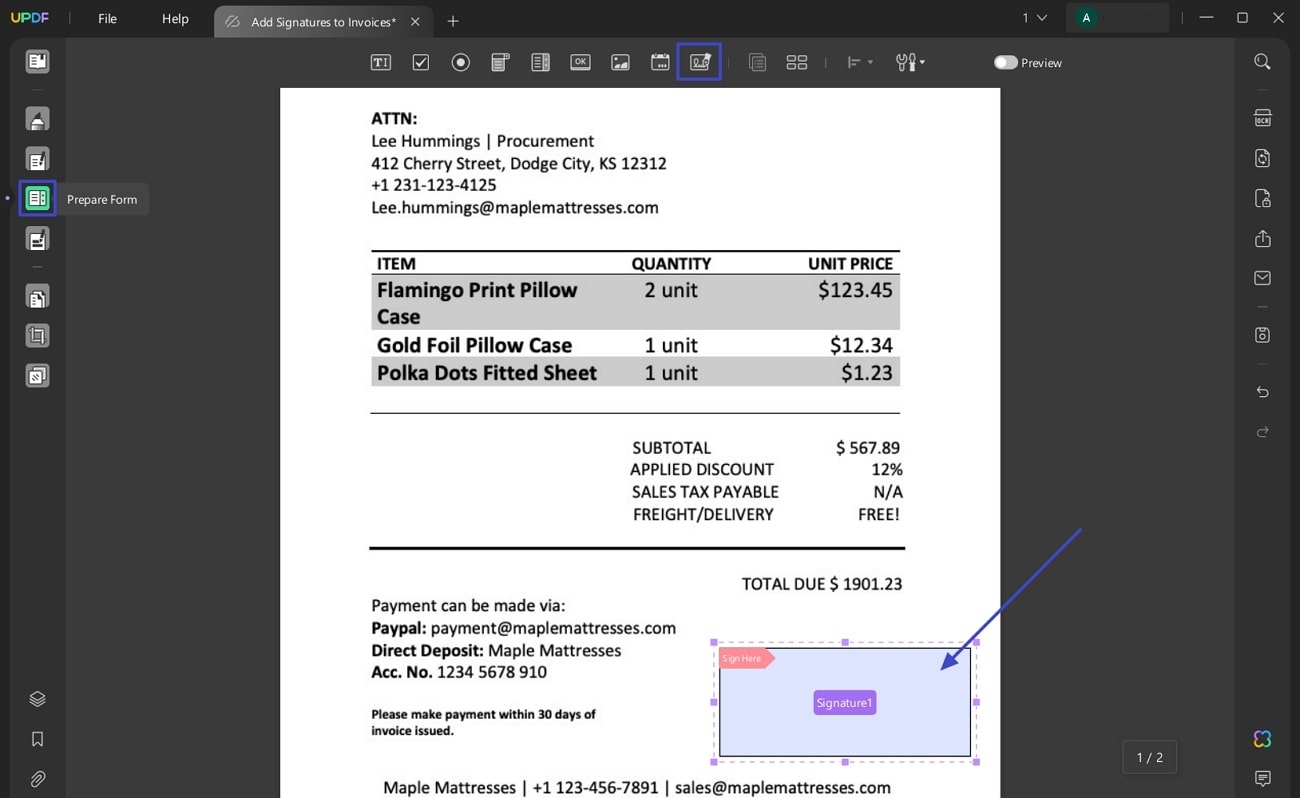Screen dimensions: 1300x798
Task: Open the Prepare Form sidebar tool
Action: [x=37, y=198]
